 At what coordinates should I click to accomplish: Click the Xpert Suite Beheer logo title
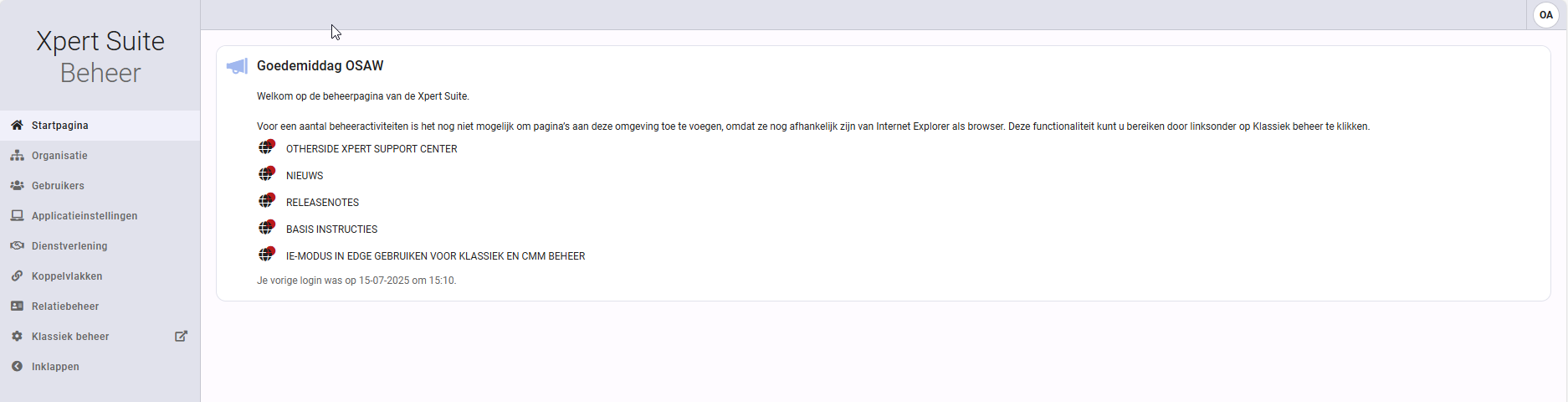click(100, 57)
